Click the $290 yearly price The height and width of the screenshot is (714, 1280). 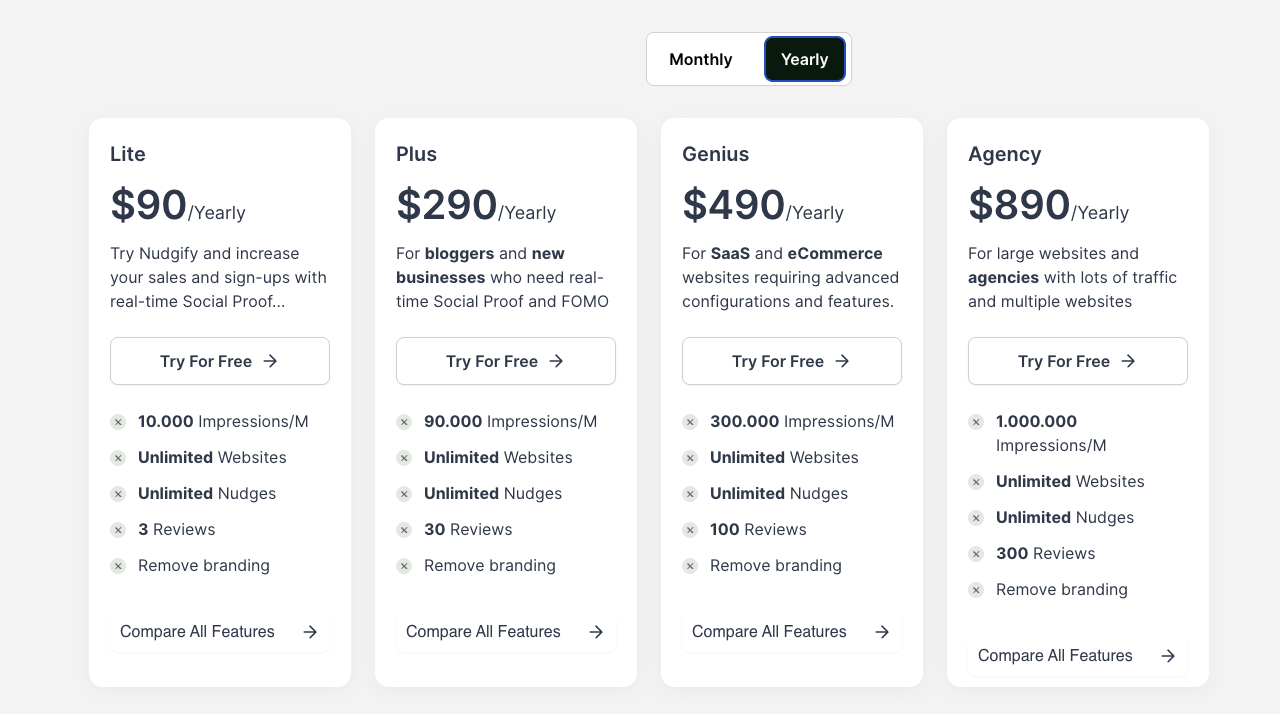(x=476, y=205)
